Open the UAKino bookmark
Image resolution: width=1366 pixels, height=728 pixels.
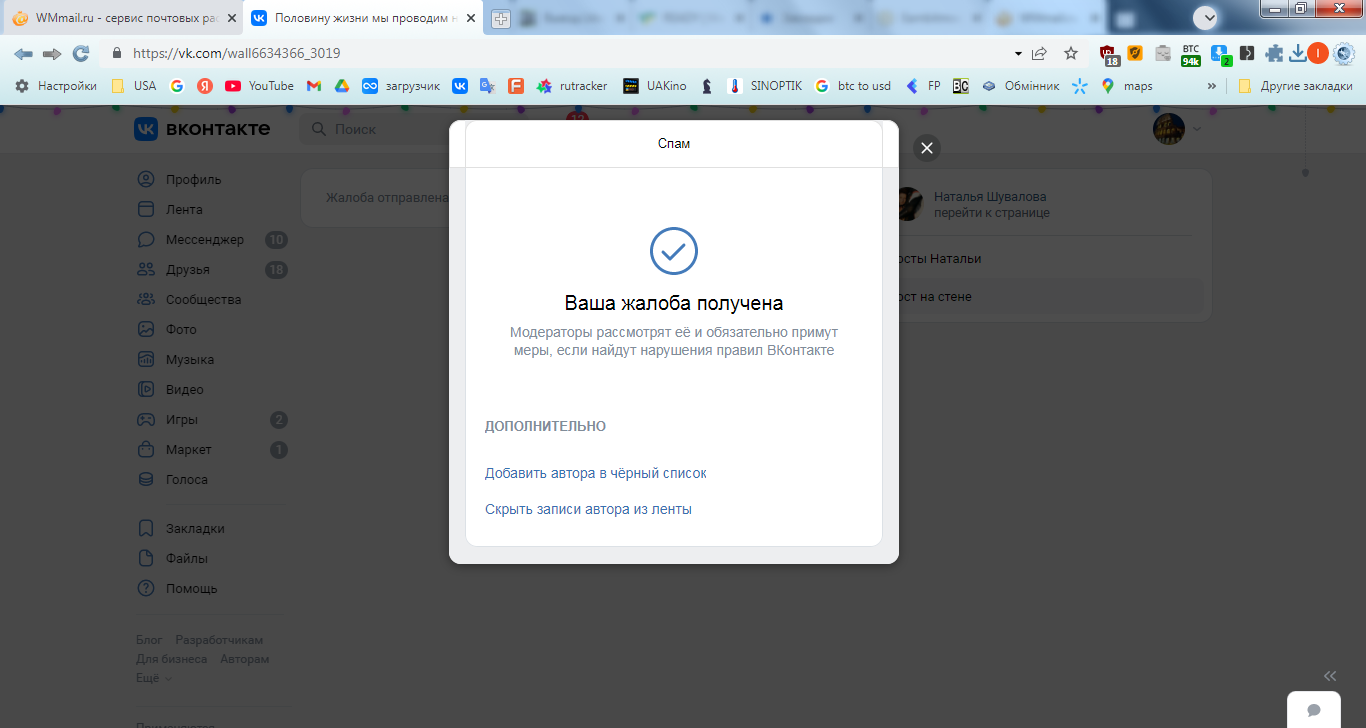tap(655, 86)
